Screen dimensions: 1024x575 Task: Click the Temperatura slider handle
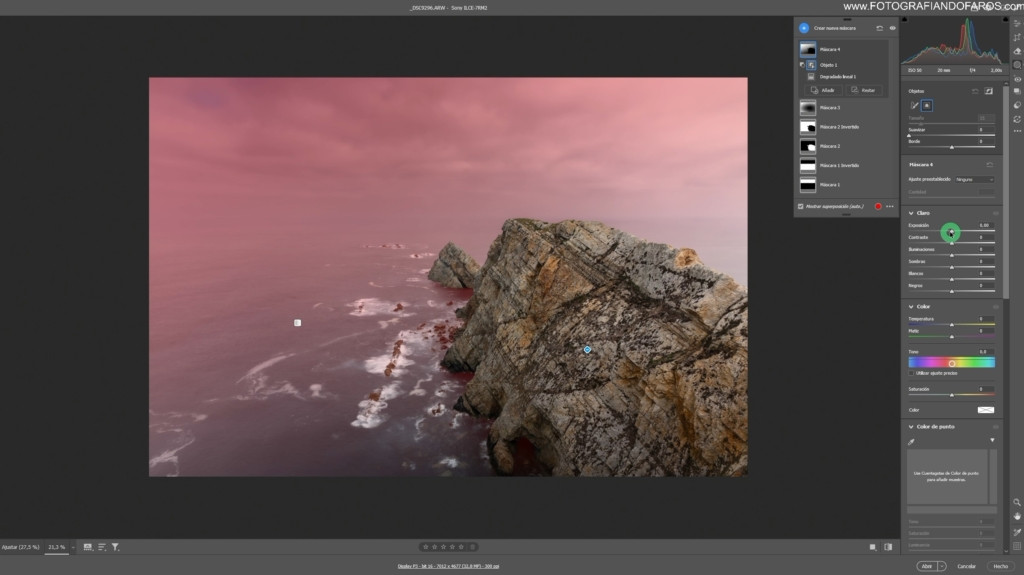tap(952, 324)
